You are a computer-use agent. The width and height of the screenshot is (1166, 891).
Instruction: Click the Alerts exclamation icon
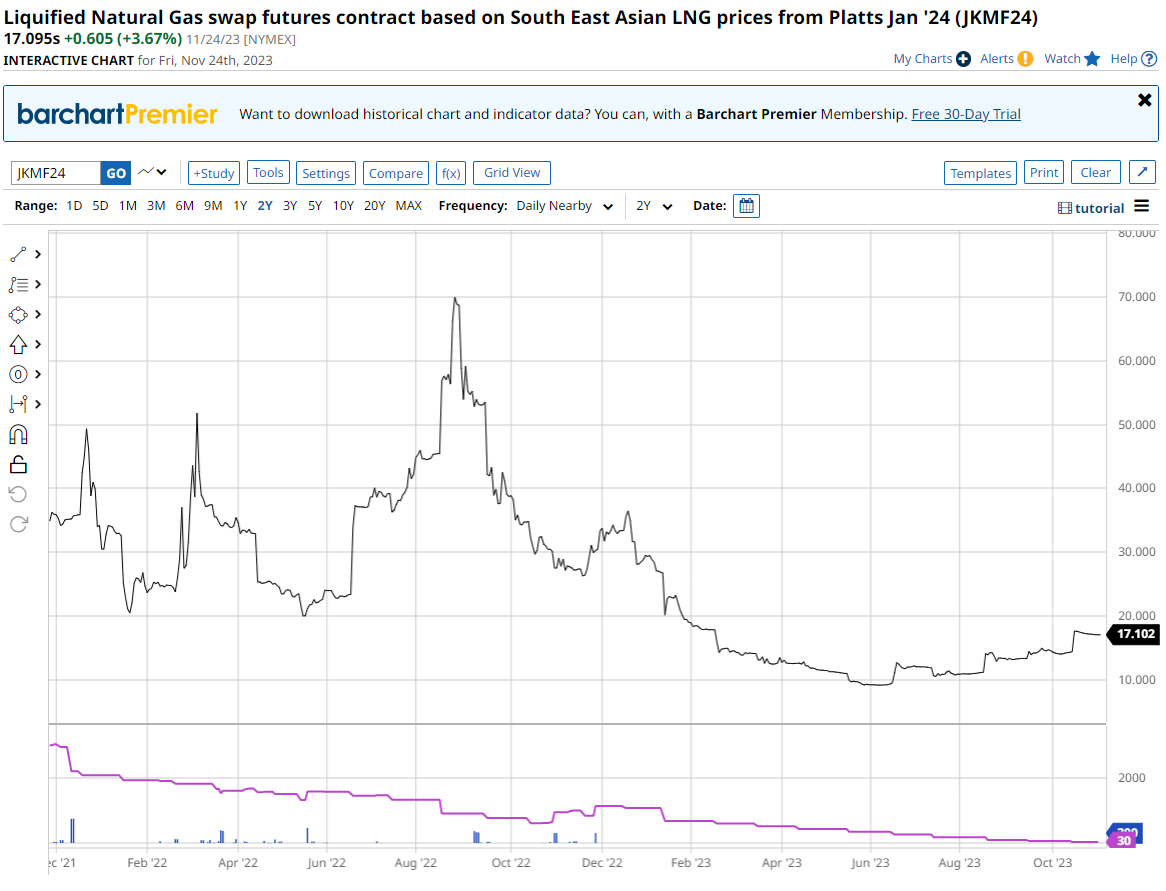click(1025, 59)
